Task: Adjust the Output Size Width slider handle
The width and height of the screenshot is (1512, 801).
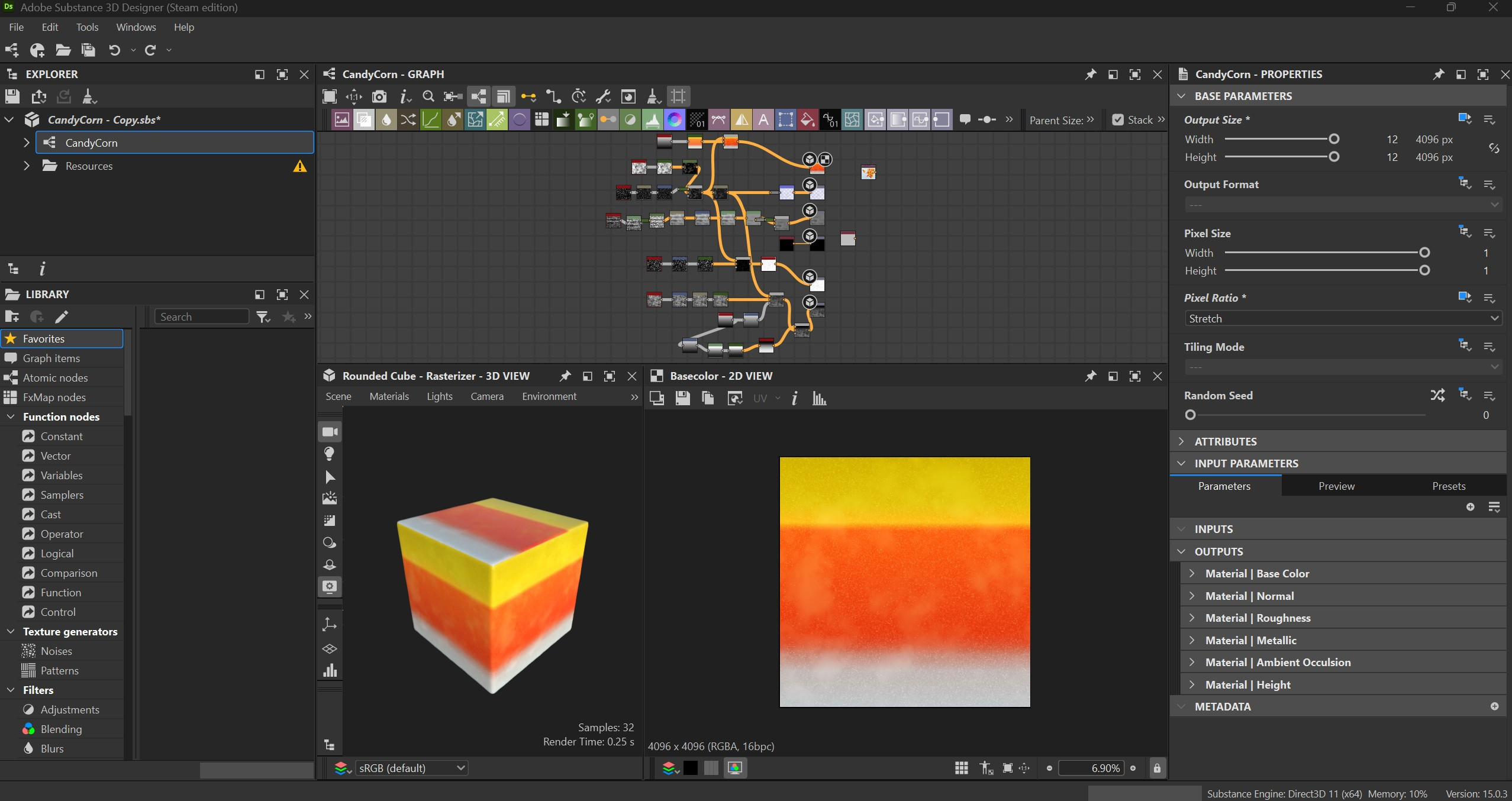Action: (x=1334, y=139)
